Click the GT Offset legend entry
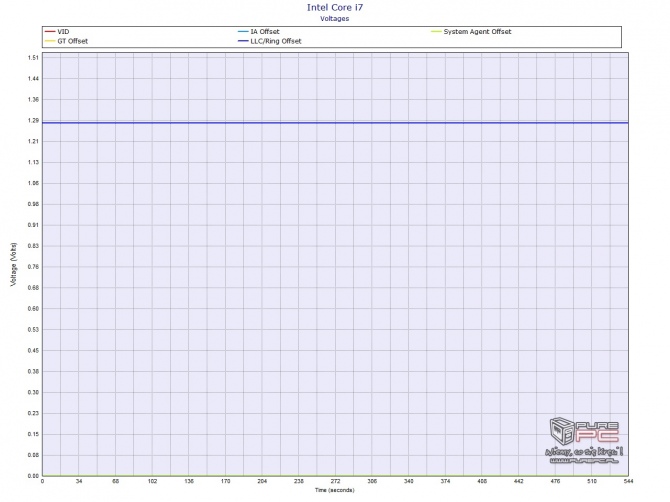The image size is (670, 502). (x=67, y=41)
